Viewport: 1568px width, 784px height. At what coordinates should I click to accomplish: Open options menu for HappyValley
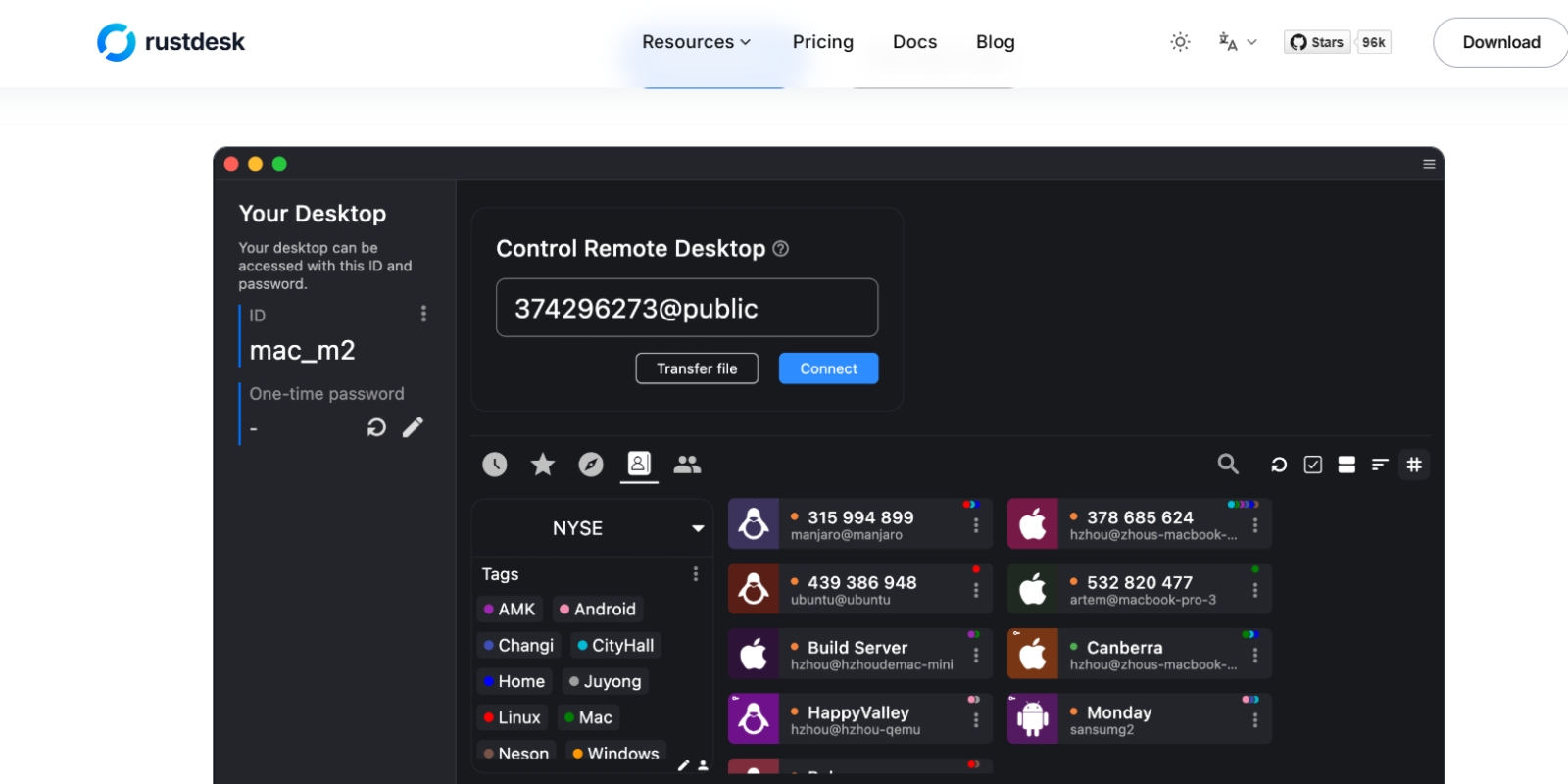(976, 720)
